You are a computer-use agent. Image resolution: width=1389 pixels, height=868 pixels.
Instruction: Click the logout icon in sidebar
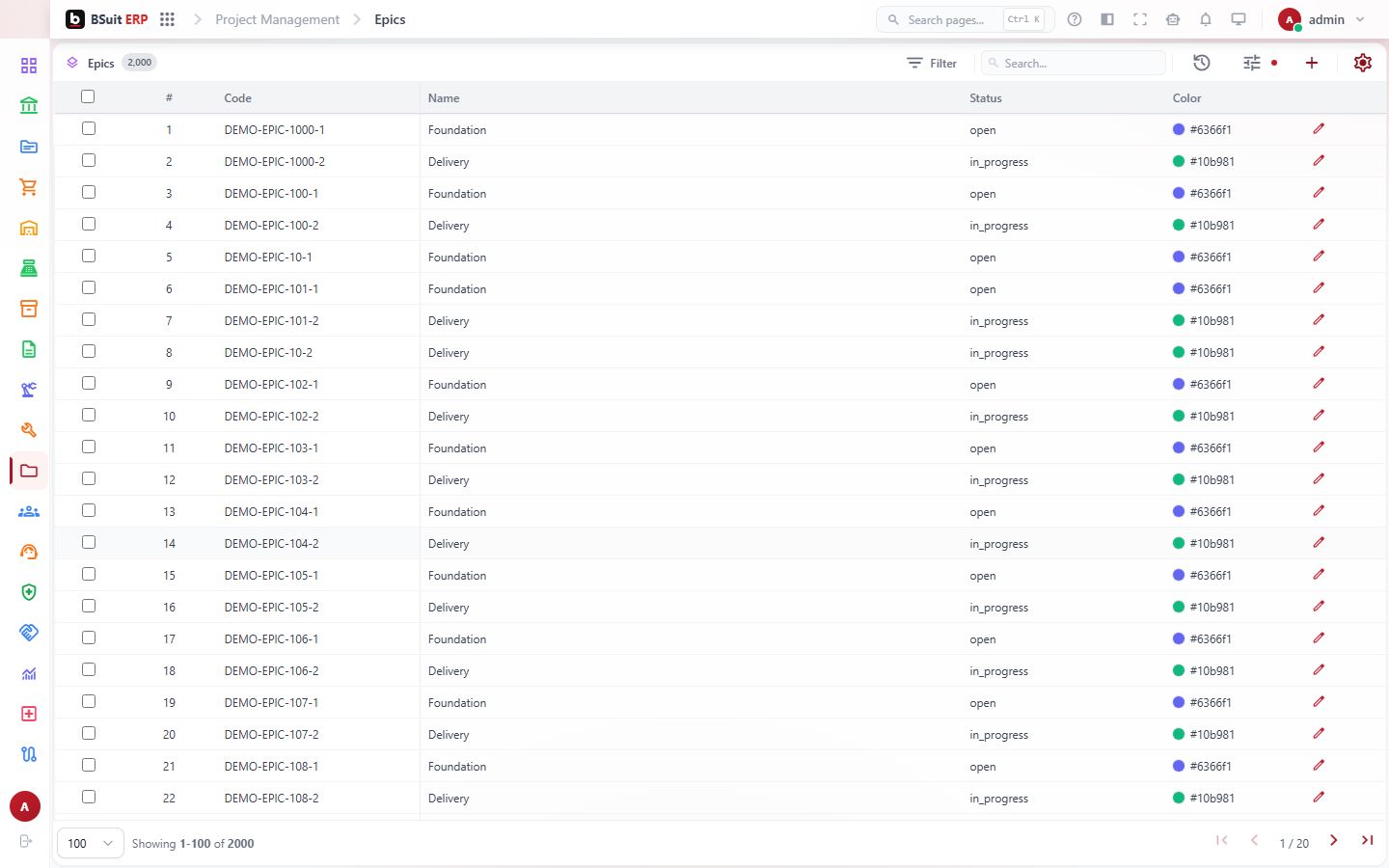(x=26, y=841)
